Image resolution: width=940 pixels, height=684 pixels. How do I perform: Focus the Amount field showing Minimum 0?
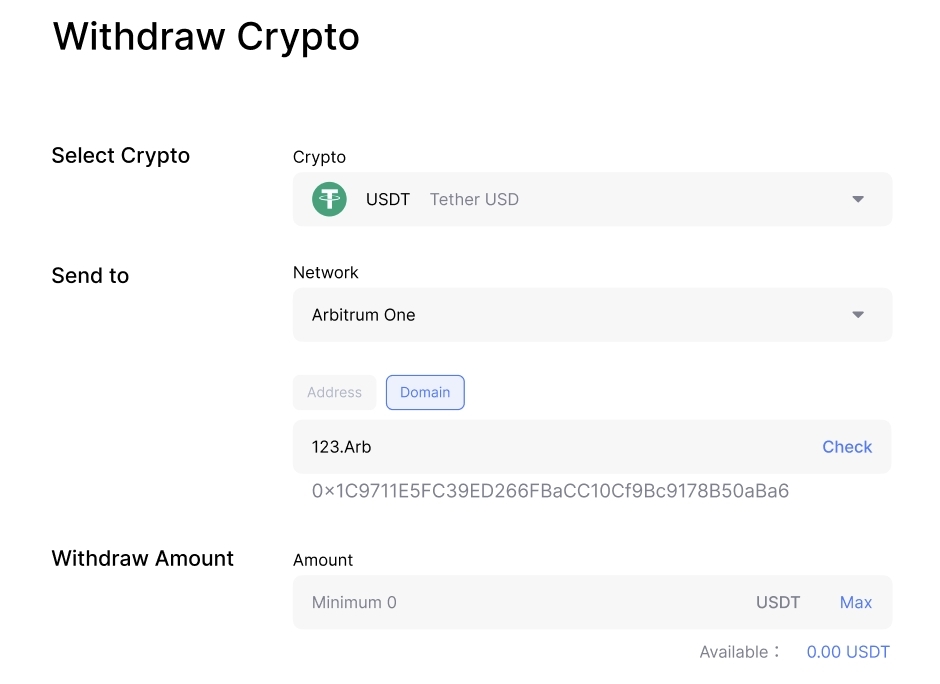(520, 602)
